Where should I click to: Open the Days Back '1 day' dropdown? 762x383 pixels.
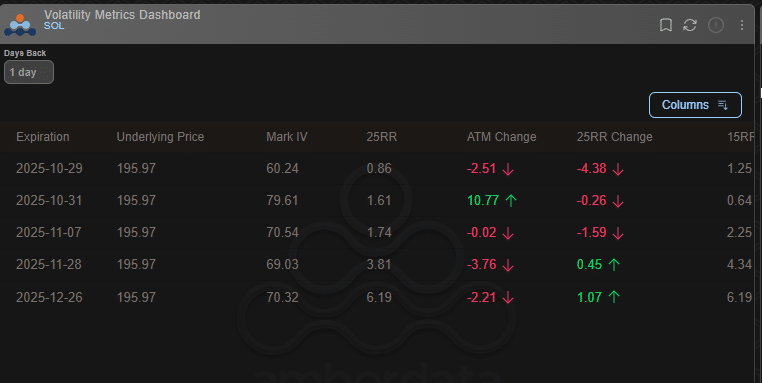29,72
